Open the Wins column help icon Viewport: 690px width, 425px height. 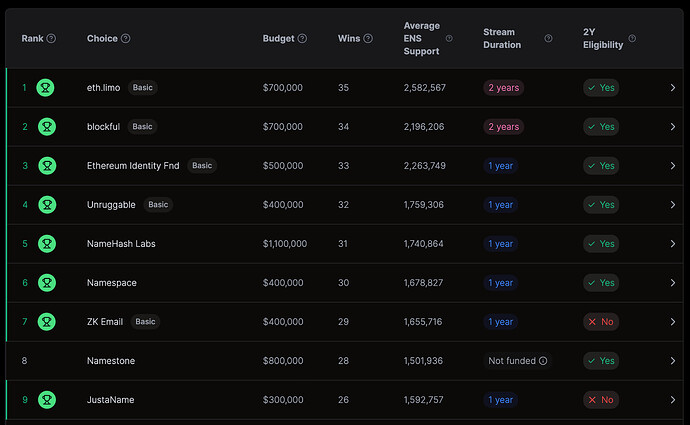[368, 38]
